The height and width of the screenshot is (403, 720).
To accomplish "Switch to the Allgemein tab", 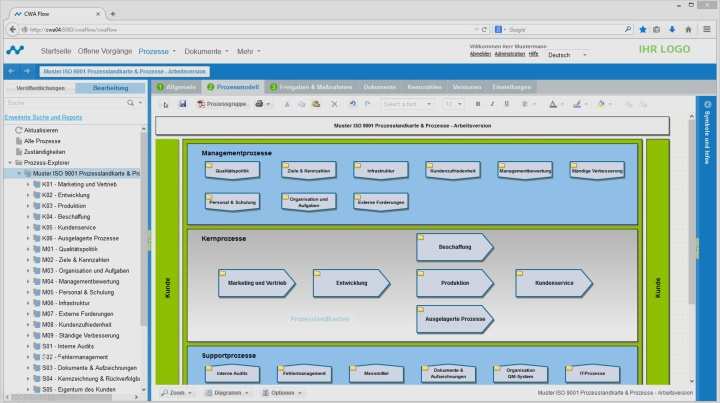I will tap(176, 87).
